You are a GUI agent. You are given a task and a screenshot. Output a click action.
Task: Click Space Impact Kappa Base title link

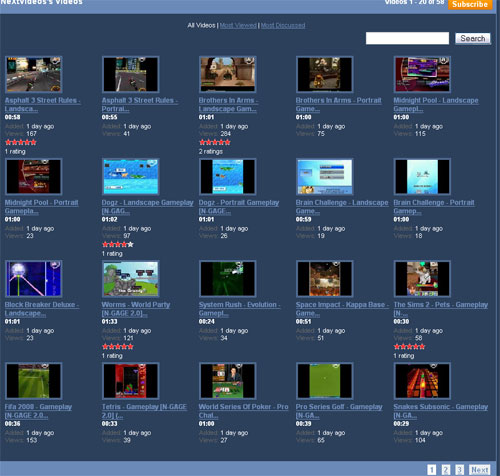(x=342, y=309)
